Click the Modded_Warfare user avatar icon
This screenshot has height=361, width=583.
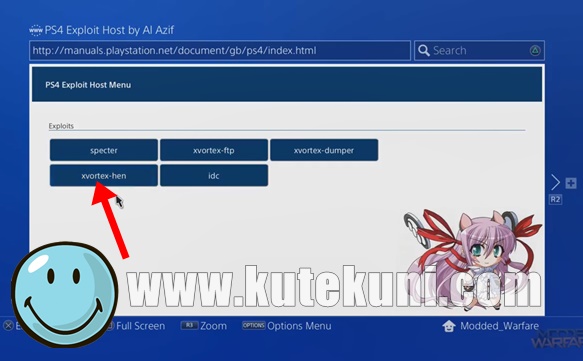pos(449,326)
